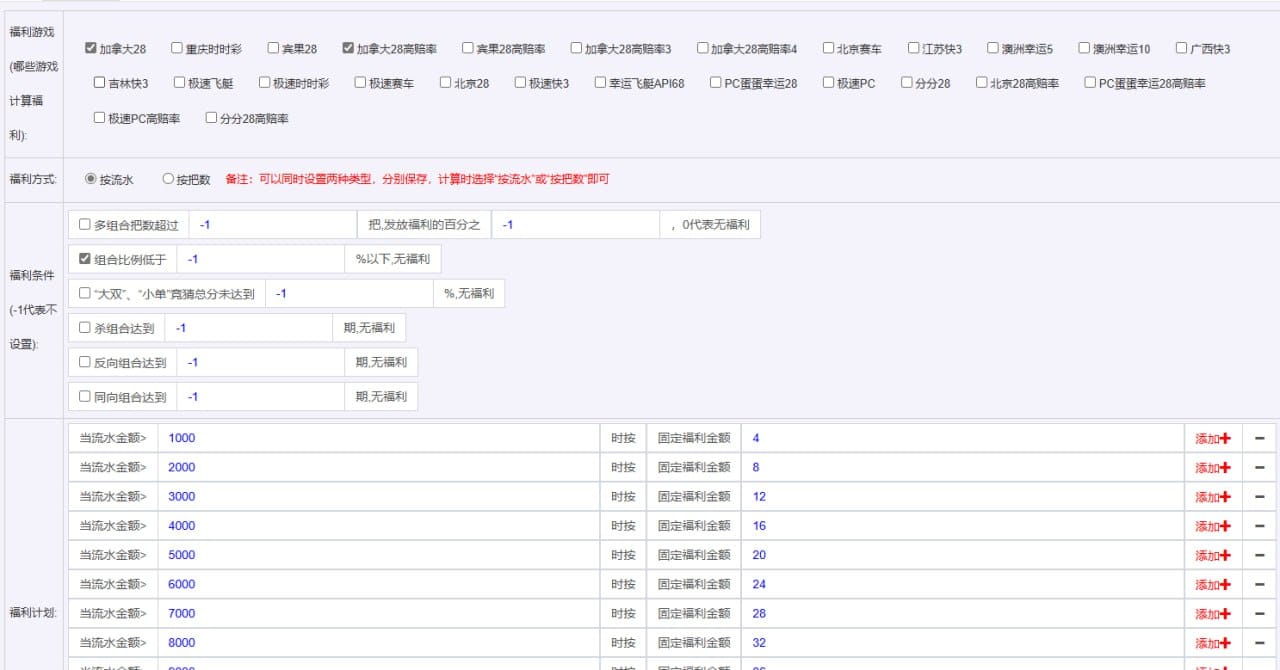Viewport: 1280px width, 670px height.
Task: Check the 澳洲幸运10 checkbox
Action: [x=1084, y=48]
